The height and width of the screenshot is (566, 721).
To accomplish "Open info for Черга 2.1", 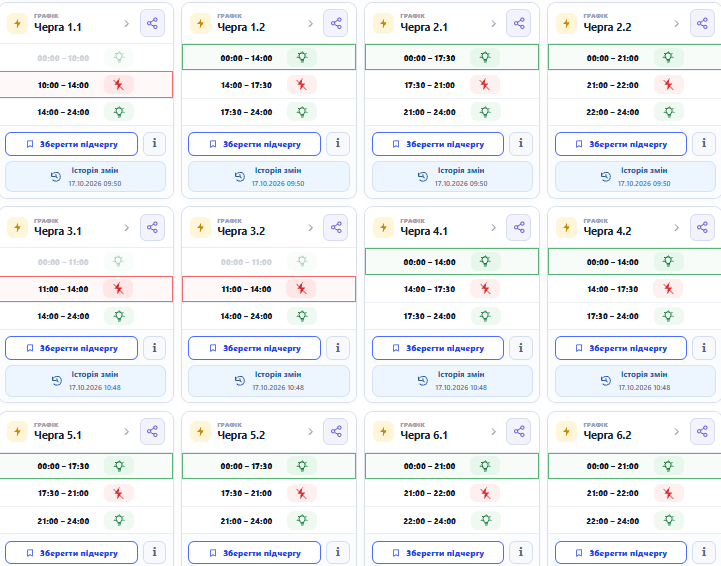I will pos(521,144).
